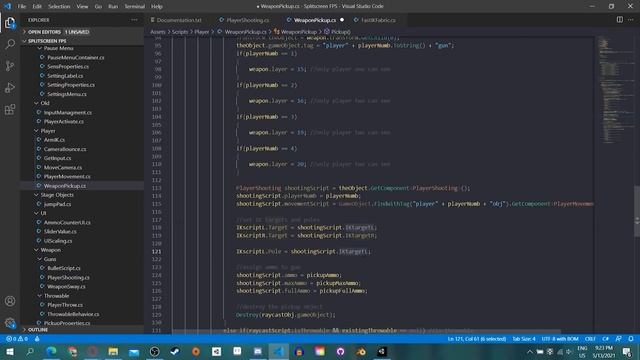Open ThrowableBehavior.cs in explorer
This screenshot has width=640, height=360.
click(73, 314)
